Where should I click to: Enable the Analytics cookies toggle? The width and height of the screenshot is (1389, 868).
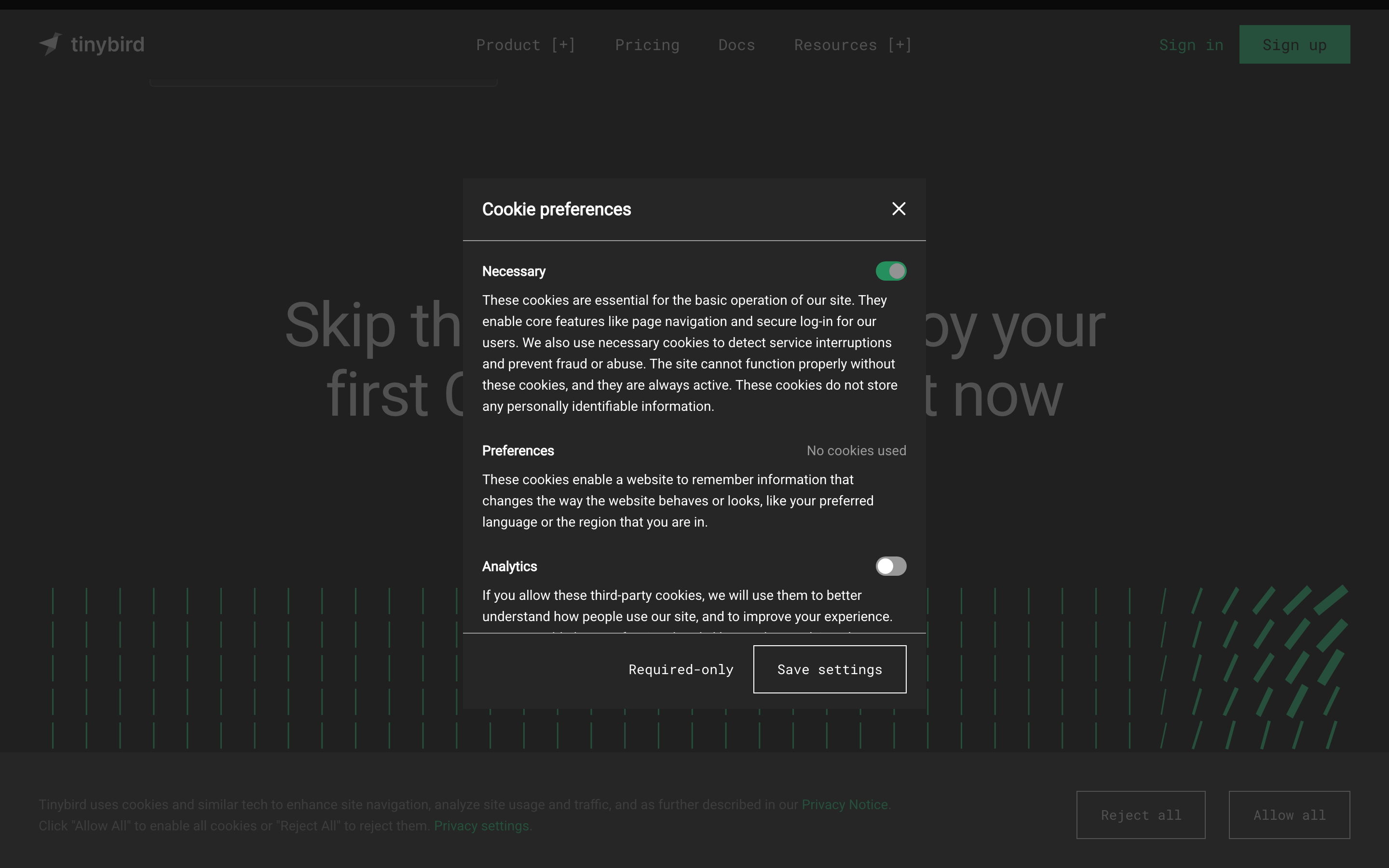coord(891,566)
